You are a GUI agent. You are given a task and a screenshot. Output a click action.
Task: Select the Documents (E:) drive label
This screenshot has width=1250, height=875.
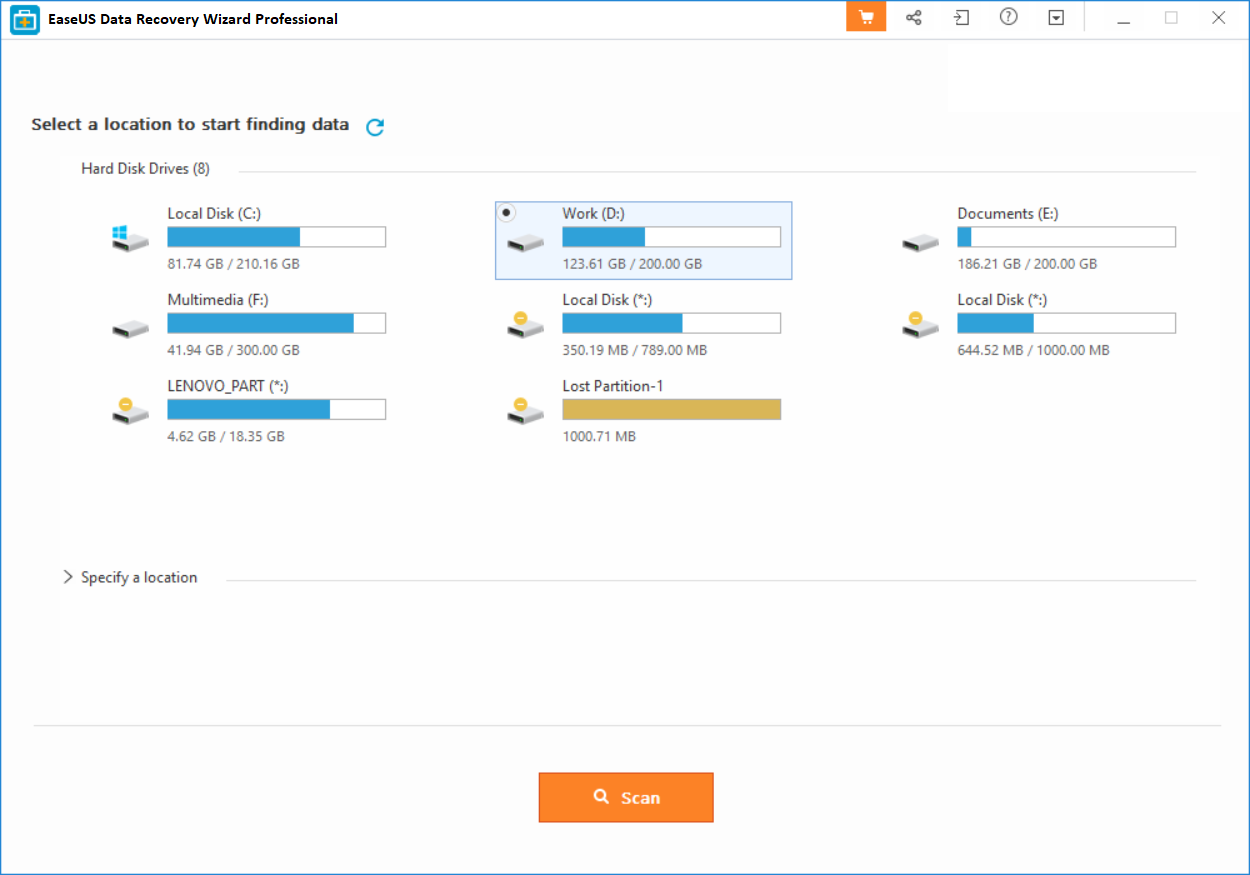click(1007, 214)
